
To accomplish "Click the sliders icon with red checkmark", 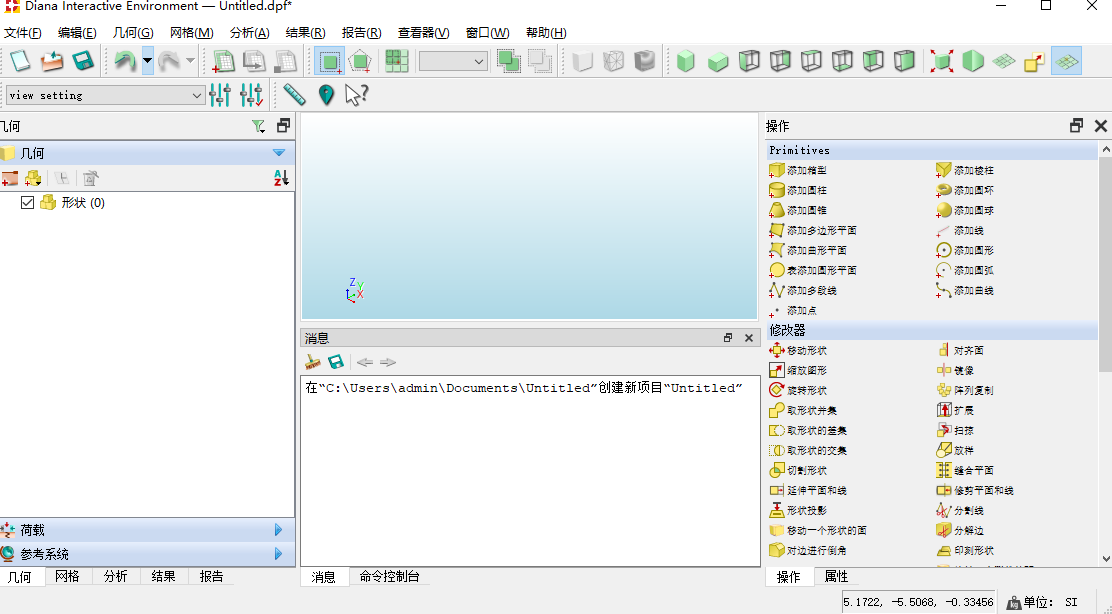I will [x=252, y=95].
